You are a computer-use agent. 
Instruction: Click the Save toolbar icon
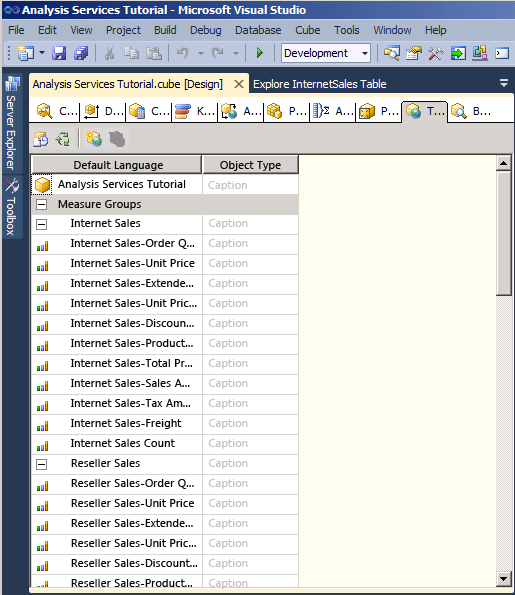click(x=59, y=53)
